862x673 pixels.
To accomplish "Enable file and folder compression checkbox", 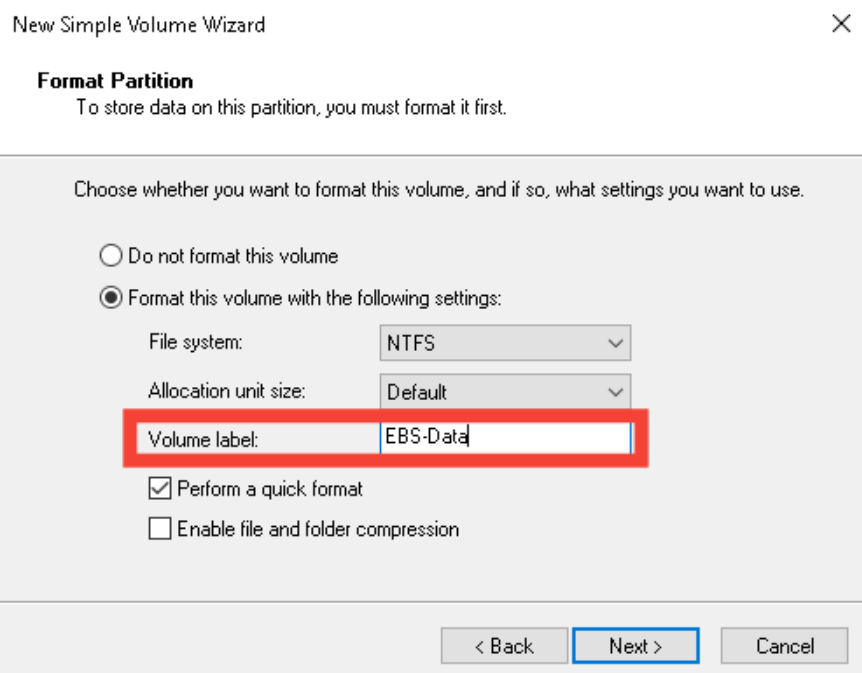I will click(x=158, y=529).
